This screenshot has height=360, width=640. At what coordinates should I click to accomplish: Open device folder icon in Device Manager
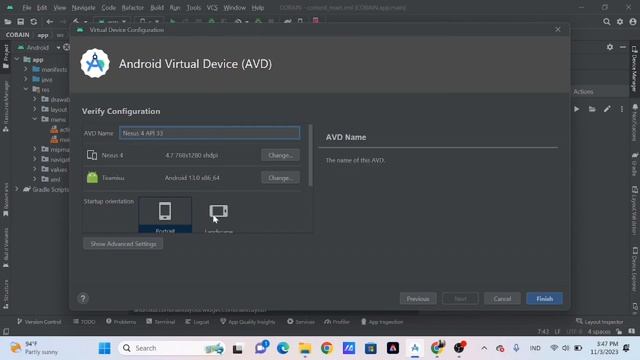click(592, 109)
